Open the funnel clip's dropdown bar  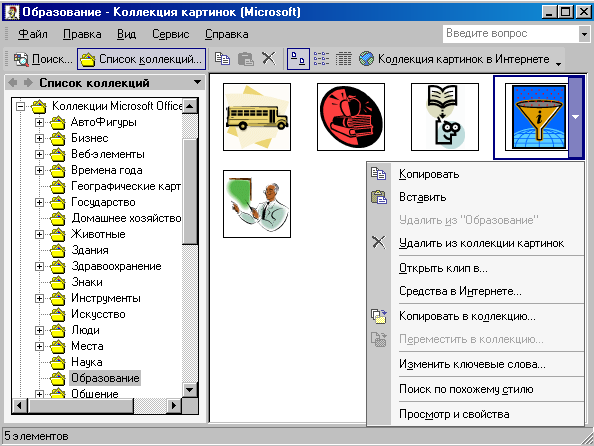click(x=575, y=117)
